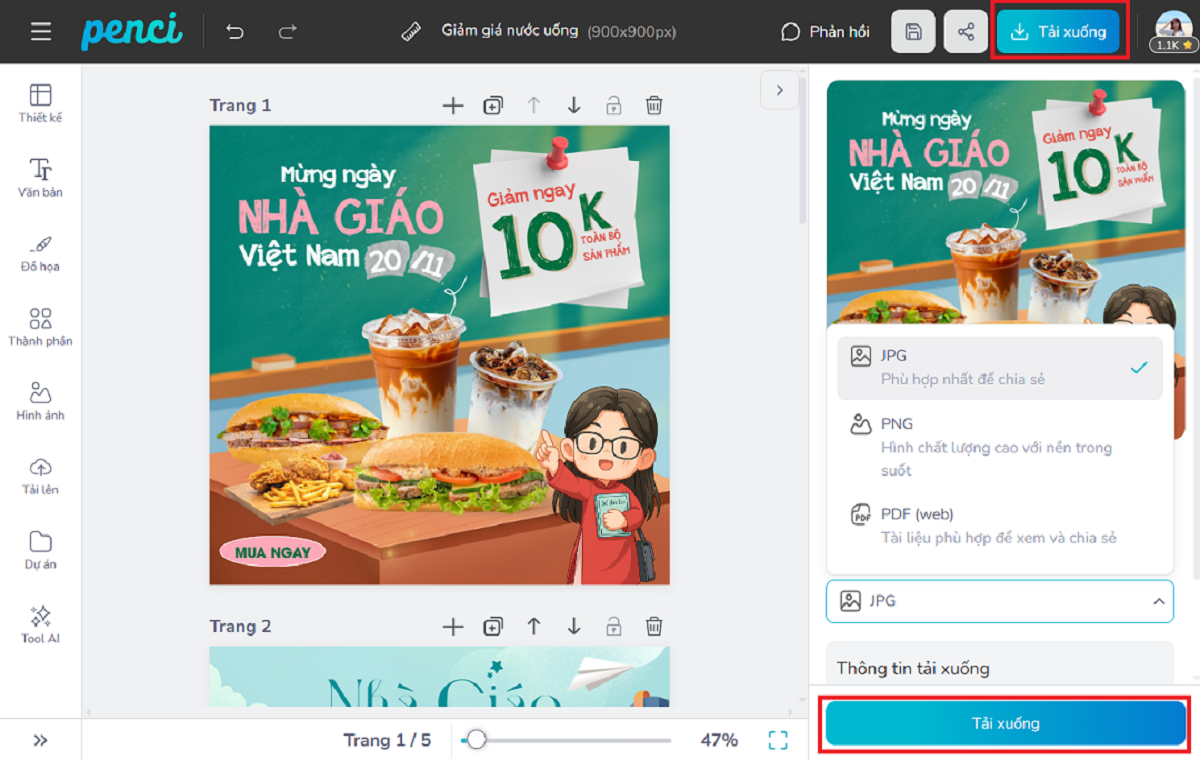Click the zoom slider handle
The image size is (1200, 760).
[477, 740]
